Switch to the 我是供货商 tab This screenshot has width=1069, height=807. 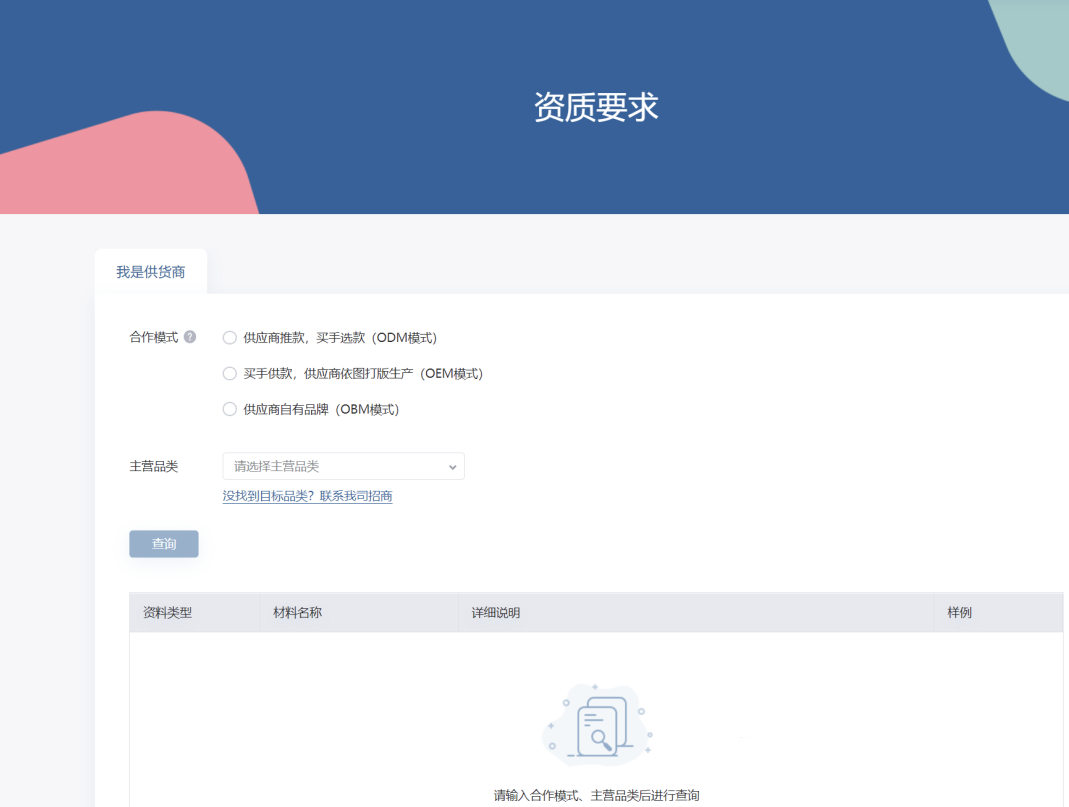pos(150,270)
